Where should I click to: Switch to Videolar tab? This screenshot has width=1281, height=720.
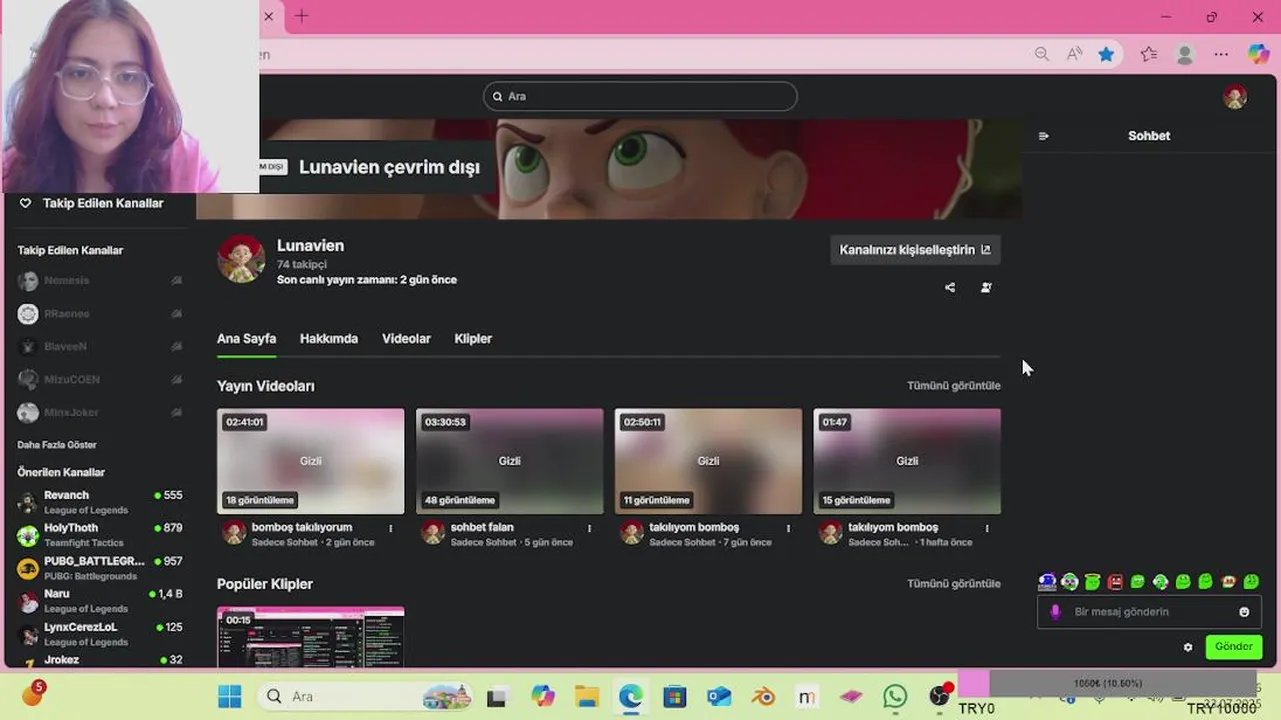tap(406, 339)
